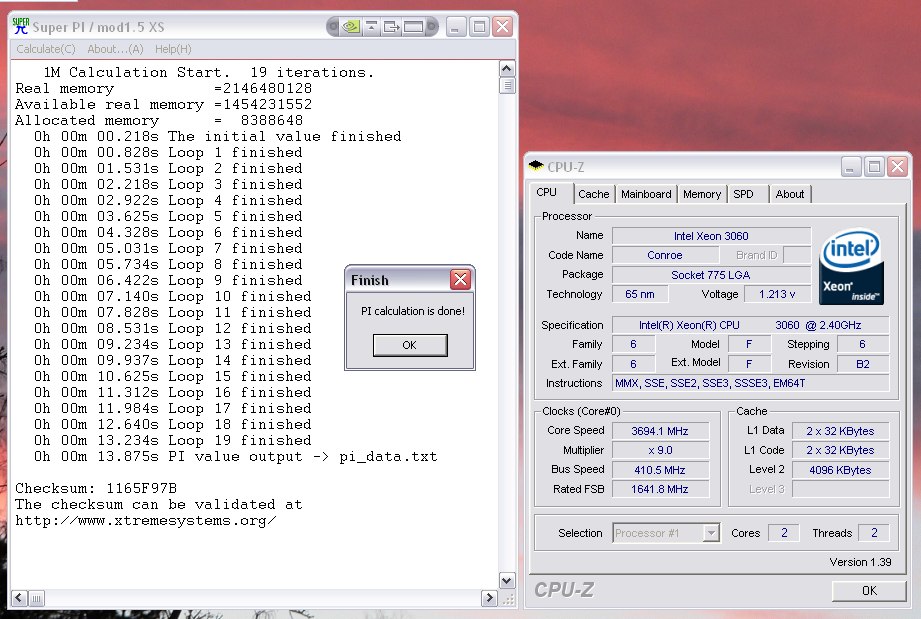Image resolution: width=921 pixels, height=619 pixels.
Task: Switch to the Cache tab in CPU-Z
Action: [594, 194]
